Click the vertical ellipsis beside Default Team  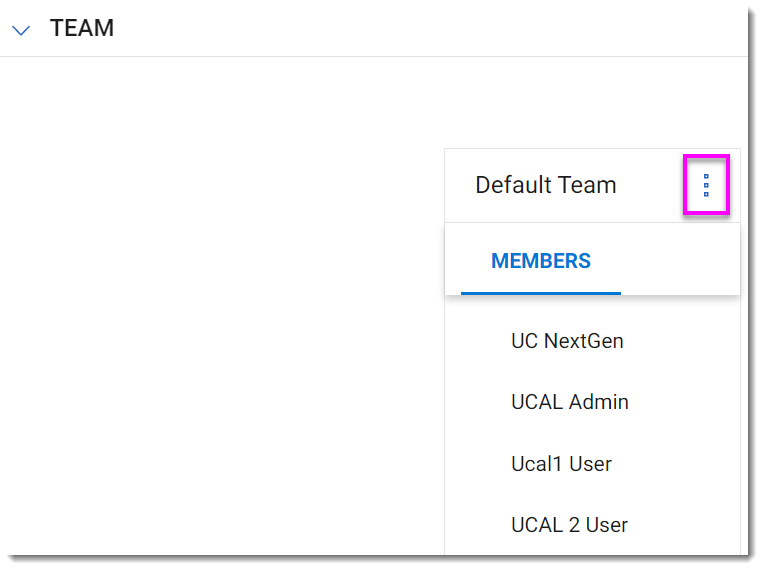click(706, 185)
